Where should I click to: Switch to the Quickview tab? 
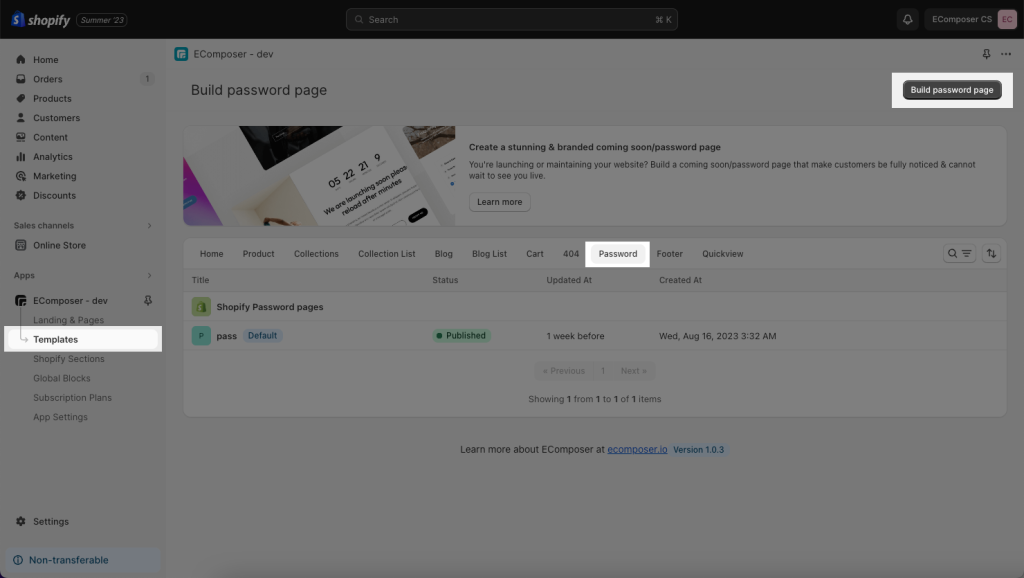click(723, 254)
